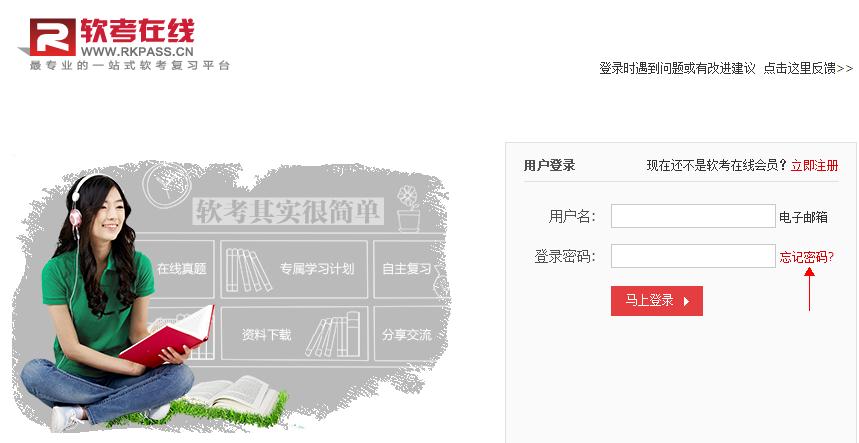Click the red book held by student
The image size is (859, 443).
point(167,336)
